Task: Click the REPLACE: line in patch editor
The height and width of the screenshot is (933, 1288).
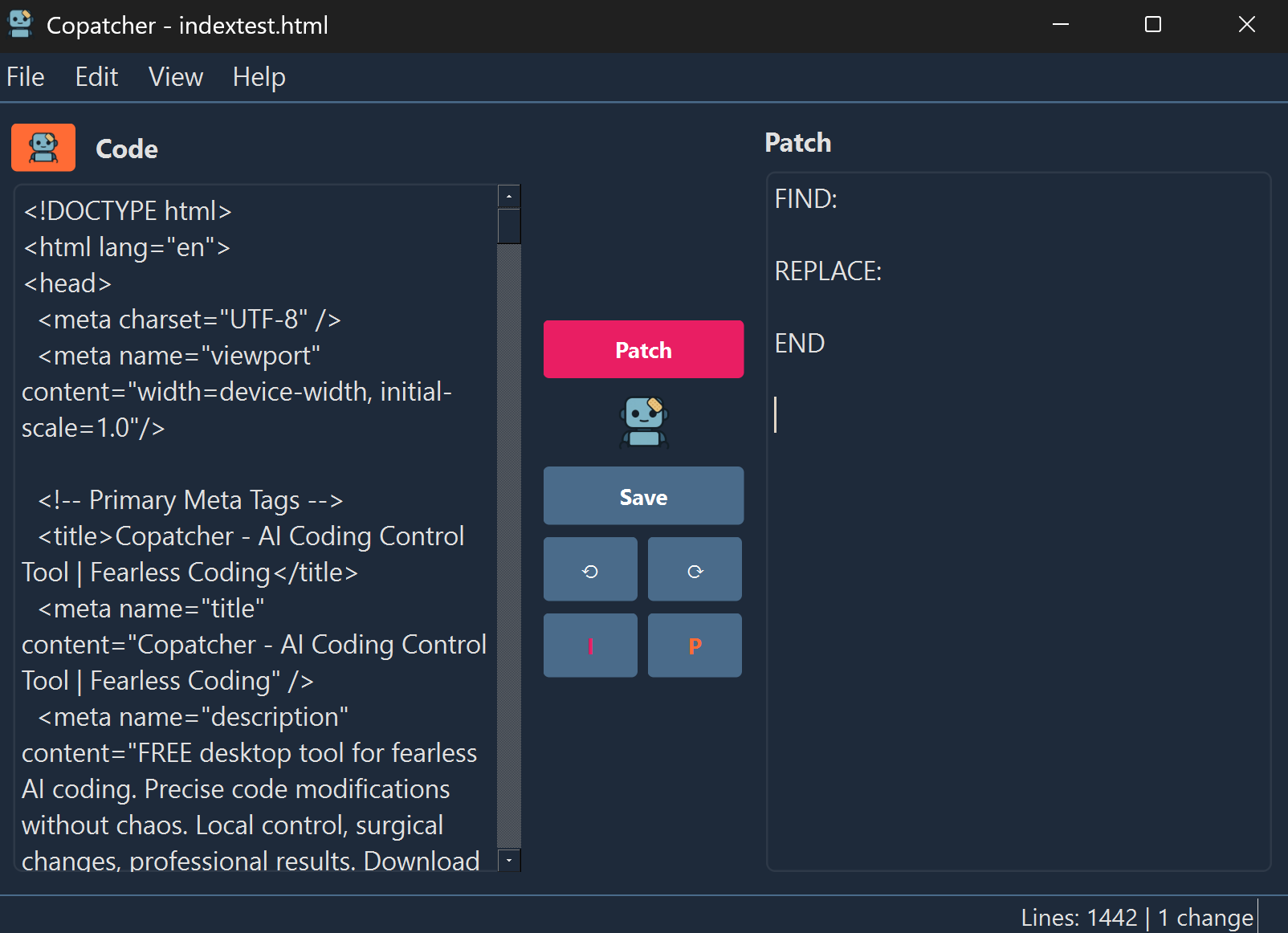Action: pyautogui.click(x=828, y=271)
